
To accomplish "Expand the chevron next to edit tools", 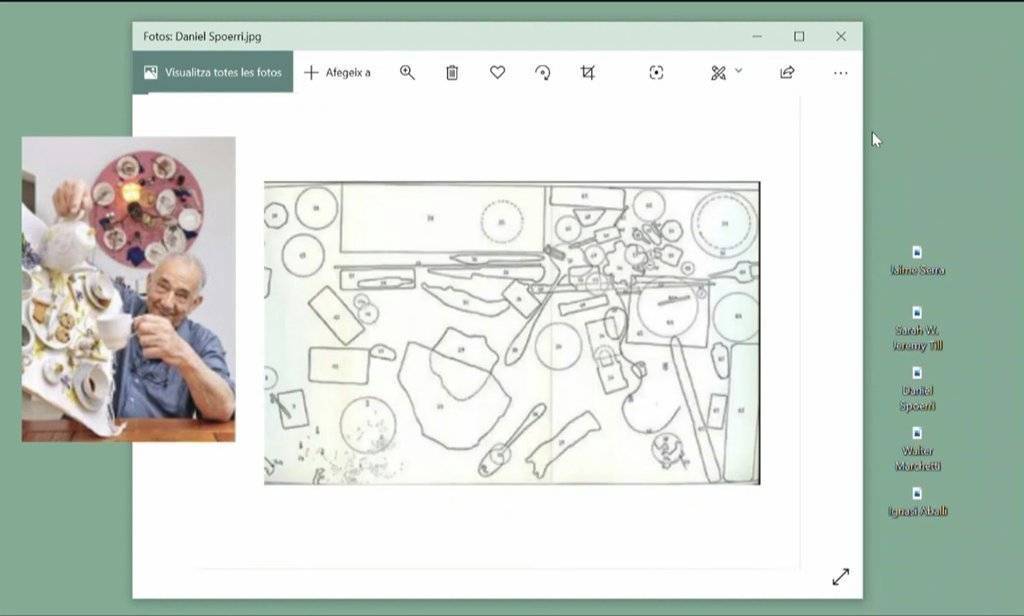I will (x=739, y=71).
